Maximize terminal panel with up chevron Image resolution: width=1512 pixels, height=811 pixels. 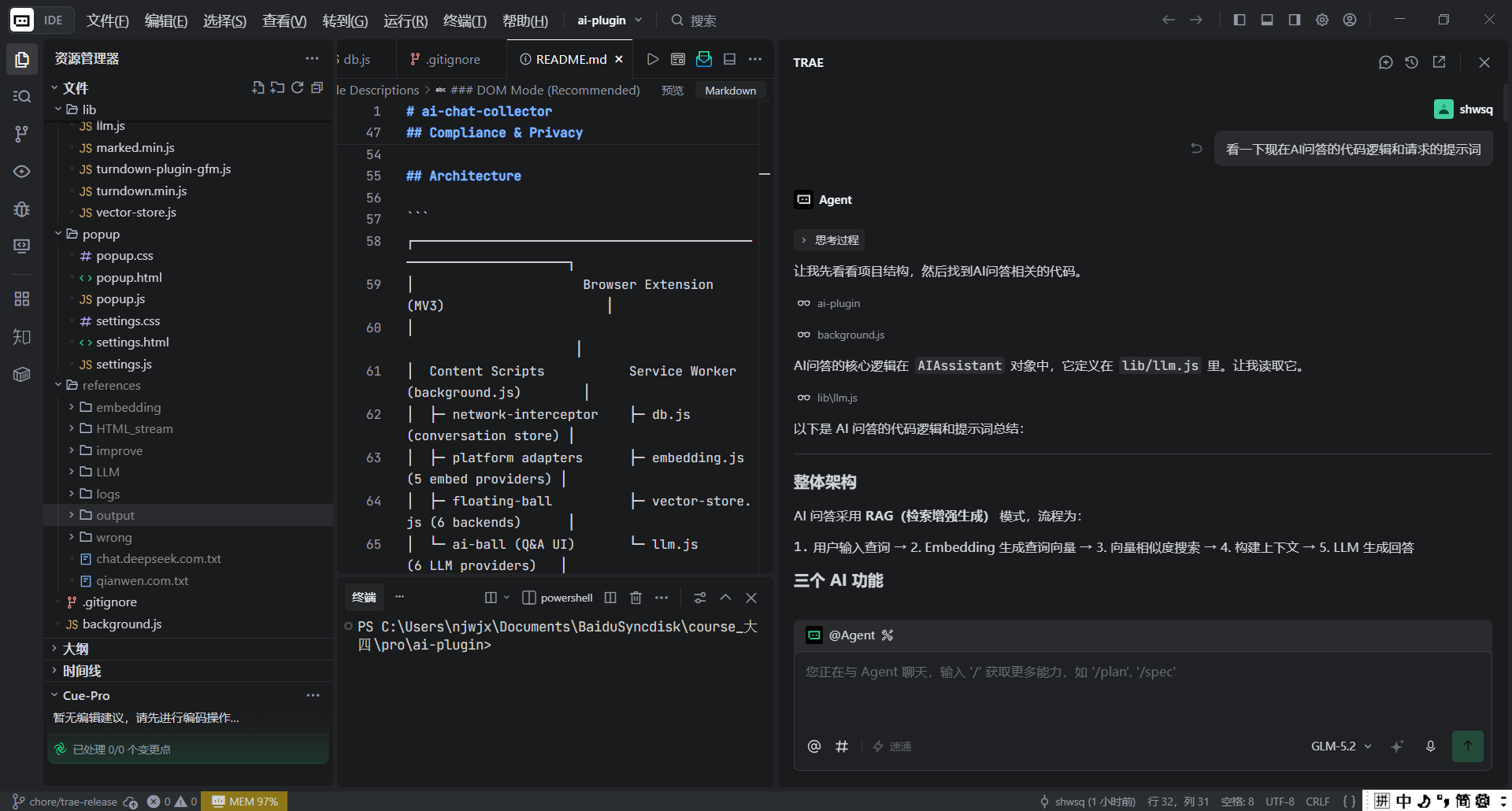[725, 598]
